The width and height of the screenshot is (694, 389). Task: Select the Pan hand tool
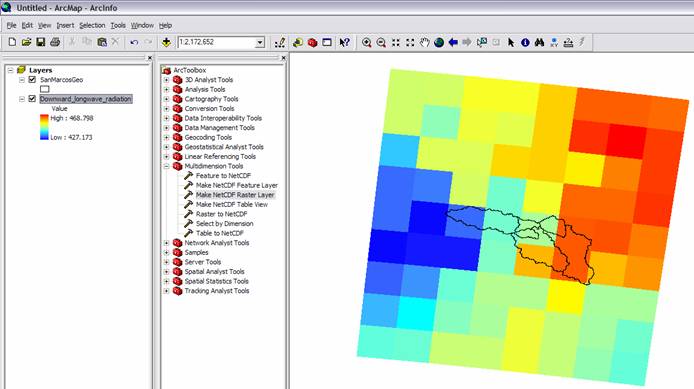point(424,42)
